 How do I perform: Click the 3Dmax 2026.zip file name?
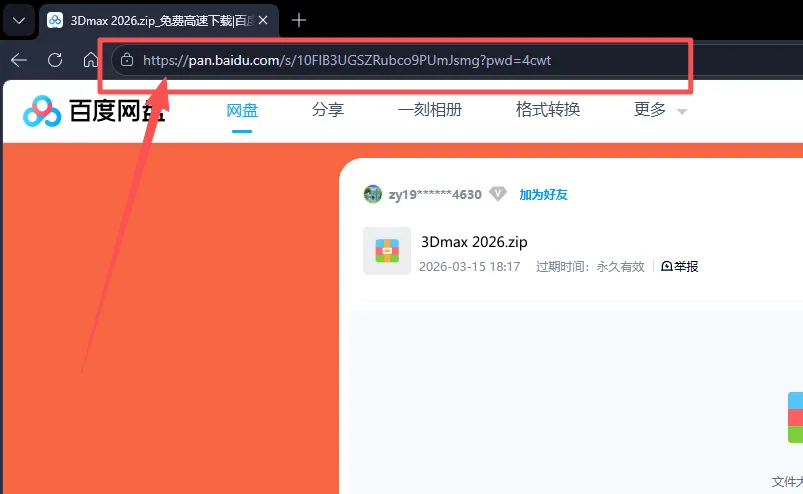(474, 242)
